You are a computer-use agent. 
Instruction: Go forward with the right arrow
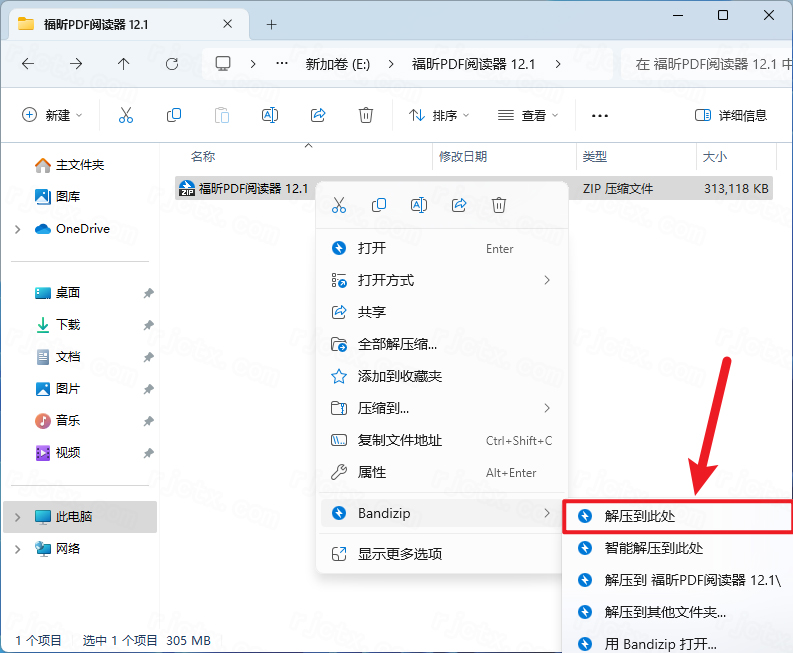click(x=76, y=64)
